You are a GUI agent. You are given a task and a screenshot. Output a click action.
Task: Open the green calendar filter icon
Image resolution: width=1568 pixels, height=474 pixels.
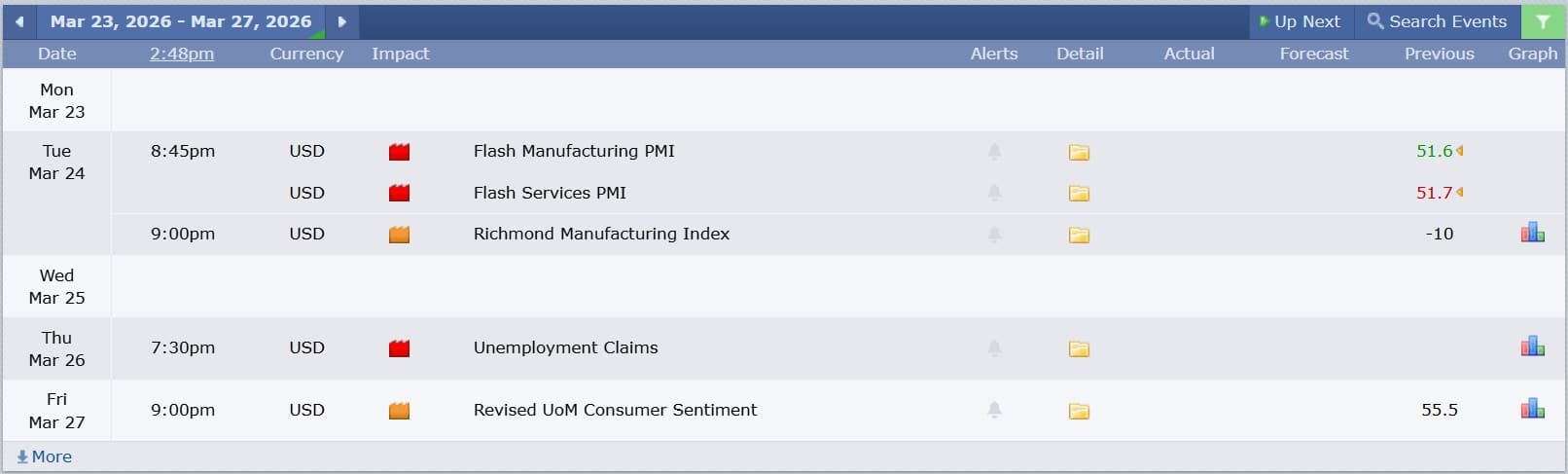[1543, 21]
